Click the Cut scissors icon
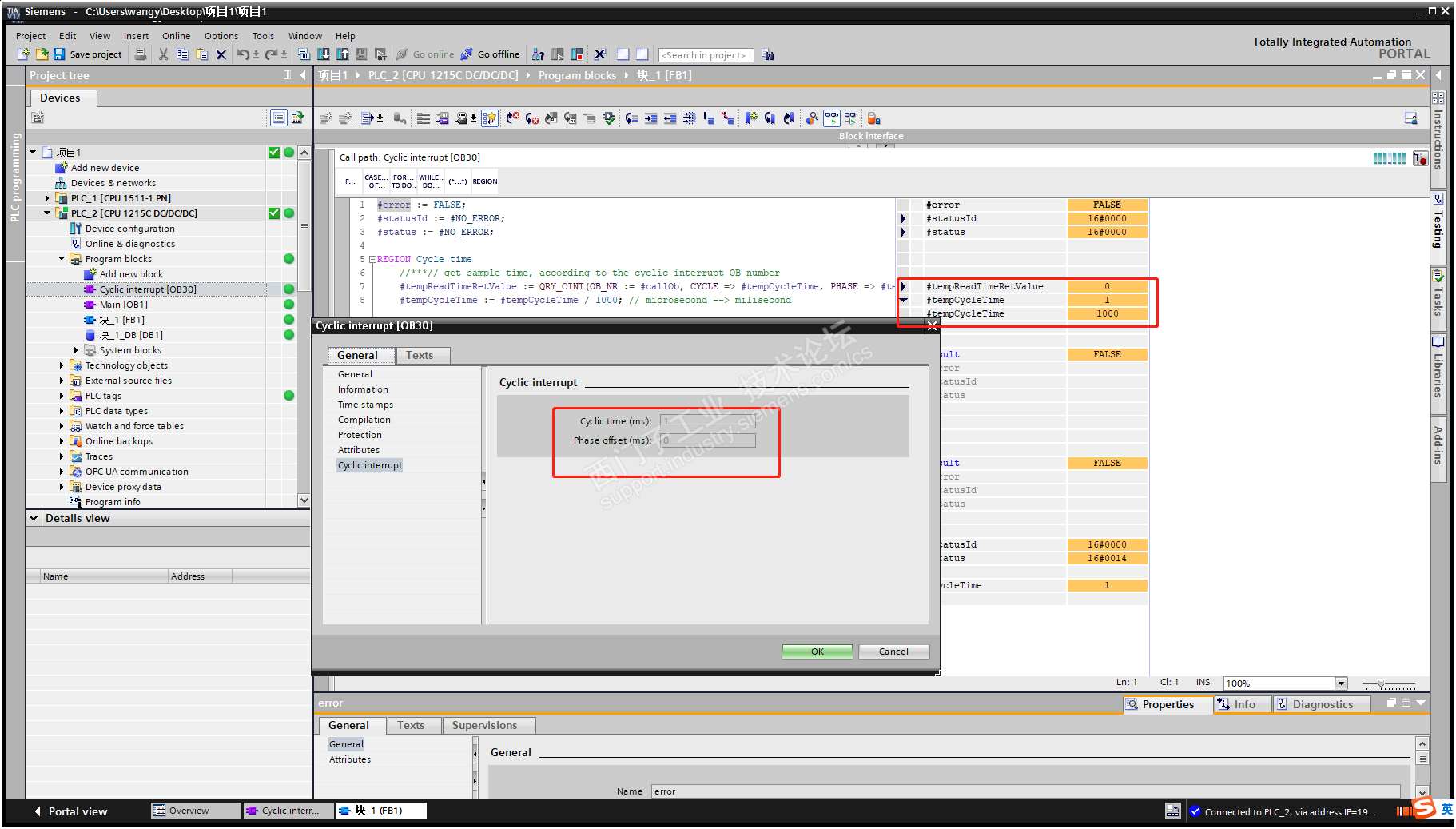The image size is (1456, 829). (164, 54)
